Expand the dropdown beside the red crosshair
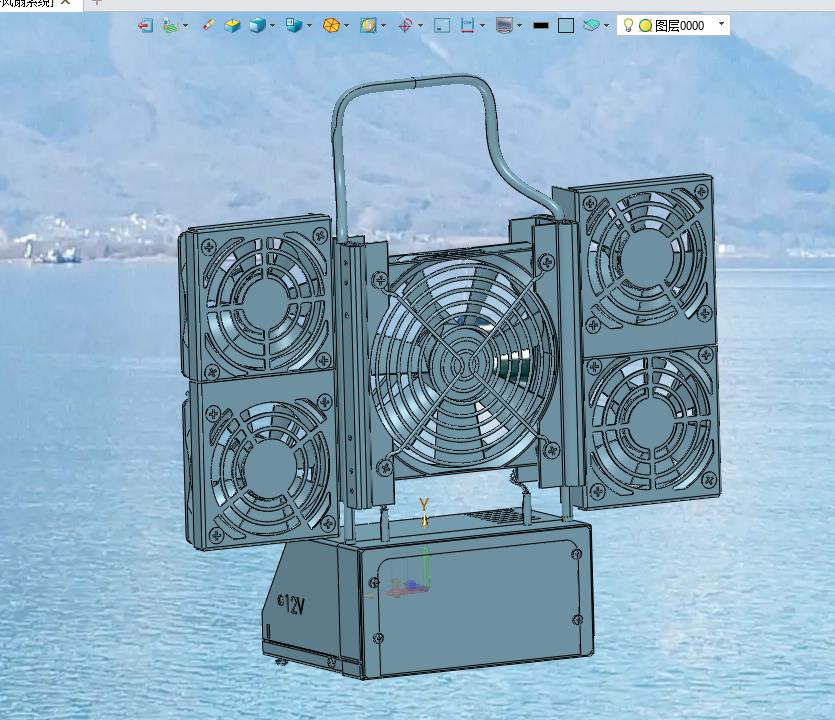 tap(421, 25)
